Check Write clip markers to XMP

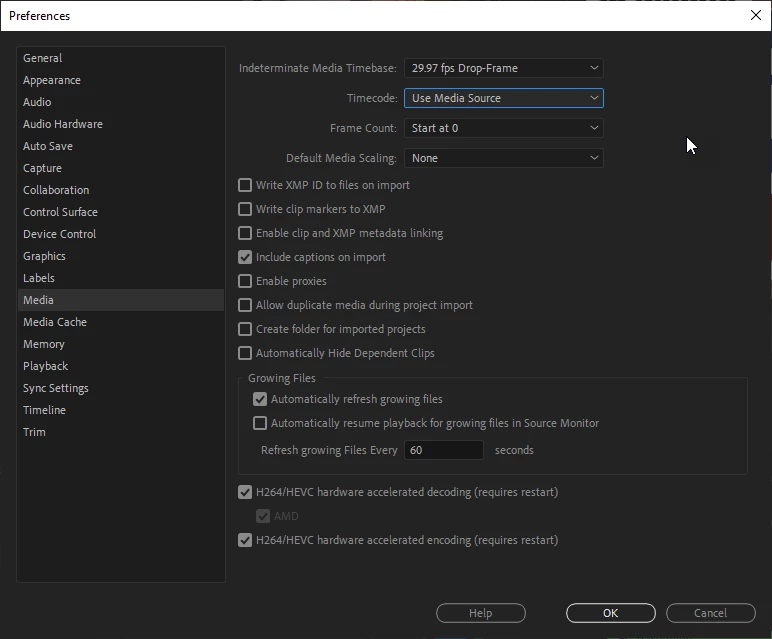245,209
